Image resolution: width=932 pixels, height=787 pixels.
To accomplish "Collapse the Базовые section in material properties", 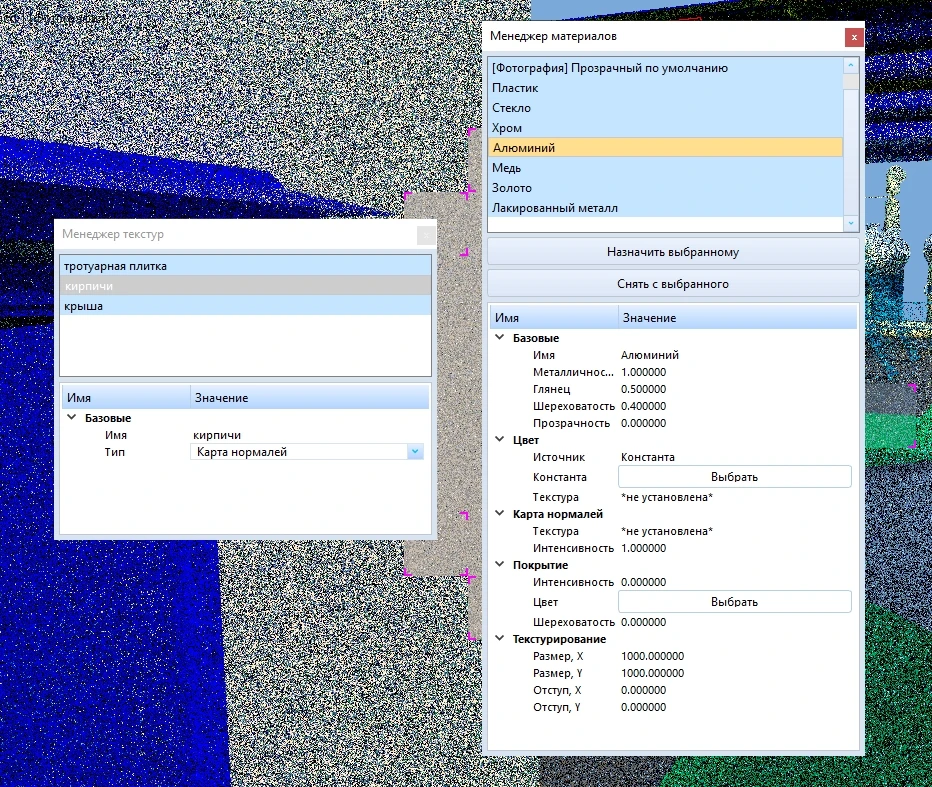I will (500, 338).
